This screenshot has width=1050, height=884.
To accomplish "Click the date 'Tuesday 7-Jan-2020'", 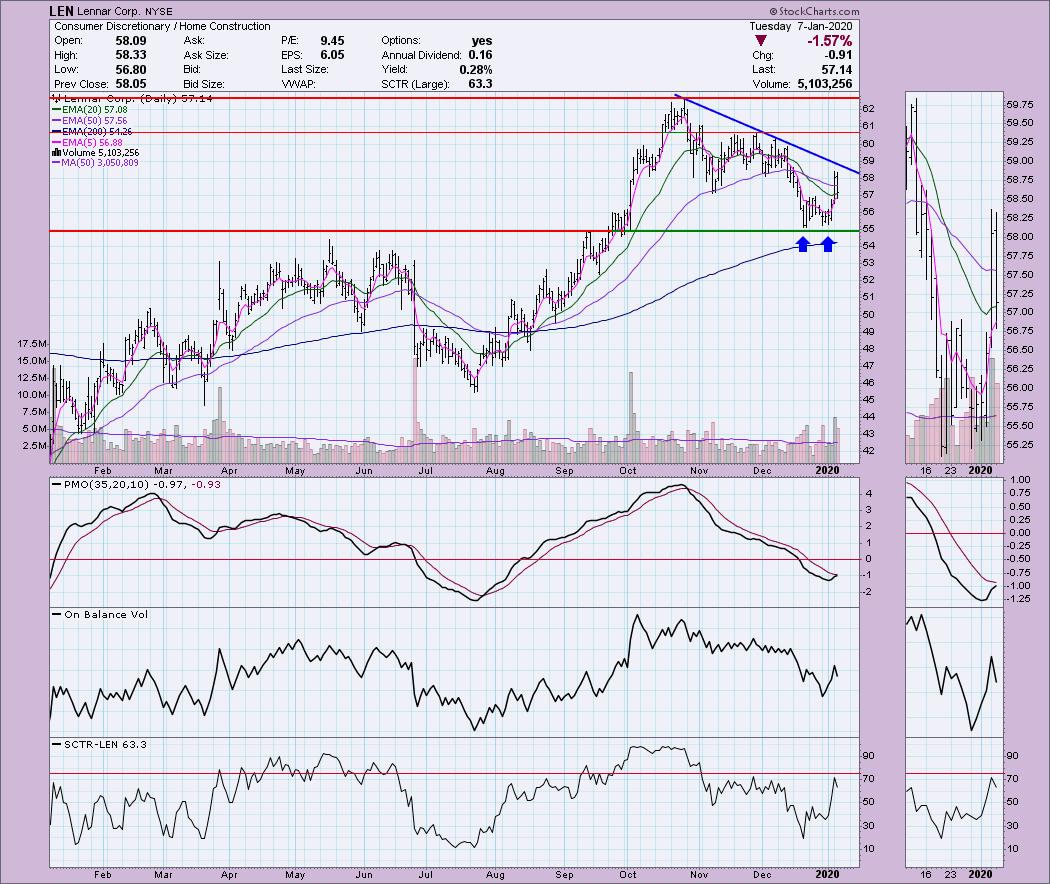I will tap(801, 26).
